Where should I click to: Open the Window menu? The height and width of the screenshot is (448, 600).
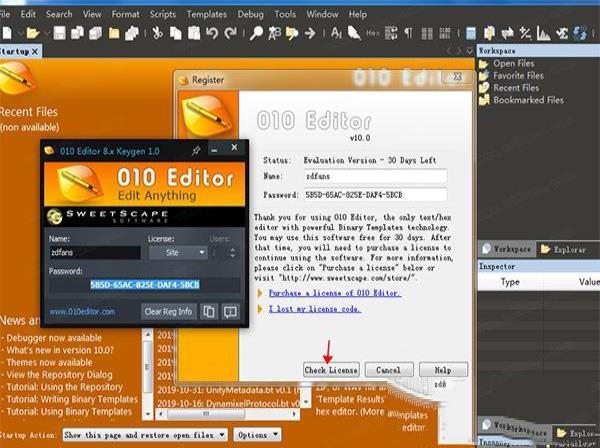point(322,14)
